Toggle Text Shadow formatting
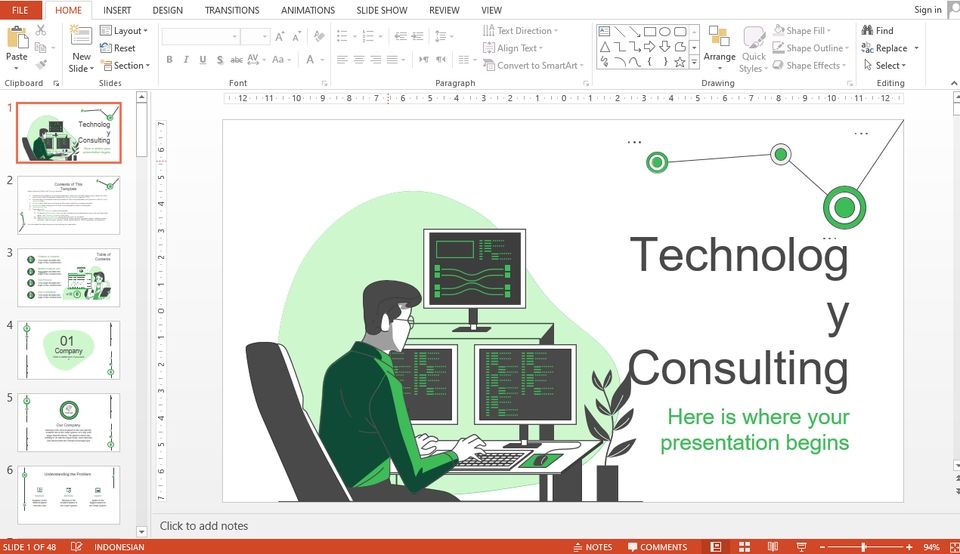The image size is (960, 554). click(x=220, y=59)
